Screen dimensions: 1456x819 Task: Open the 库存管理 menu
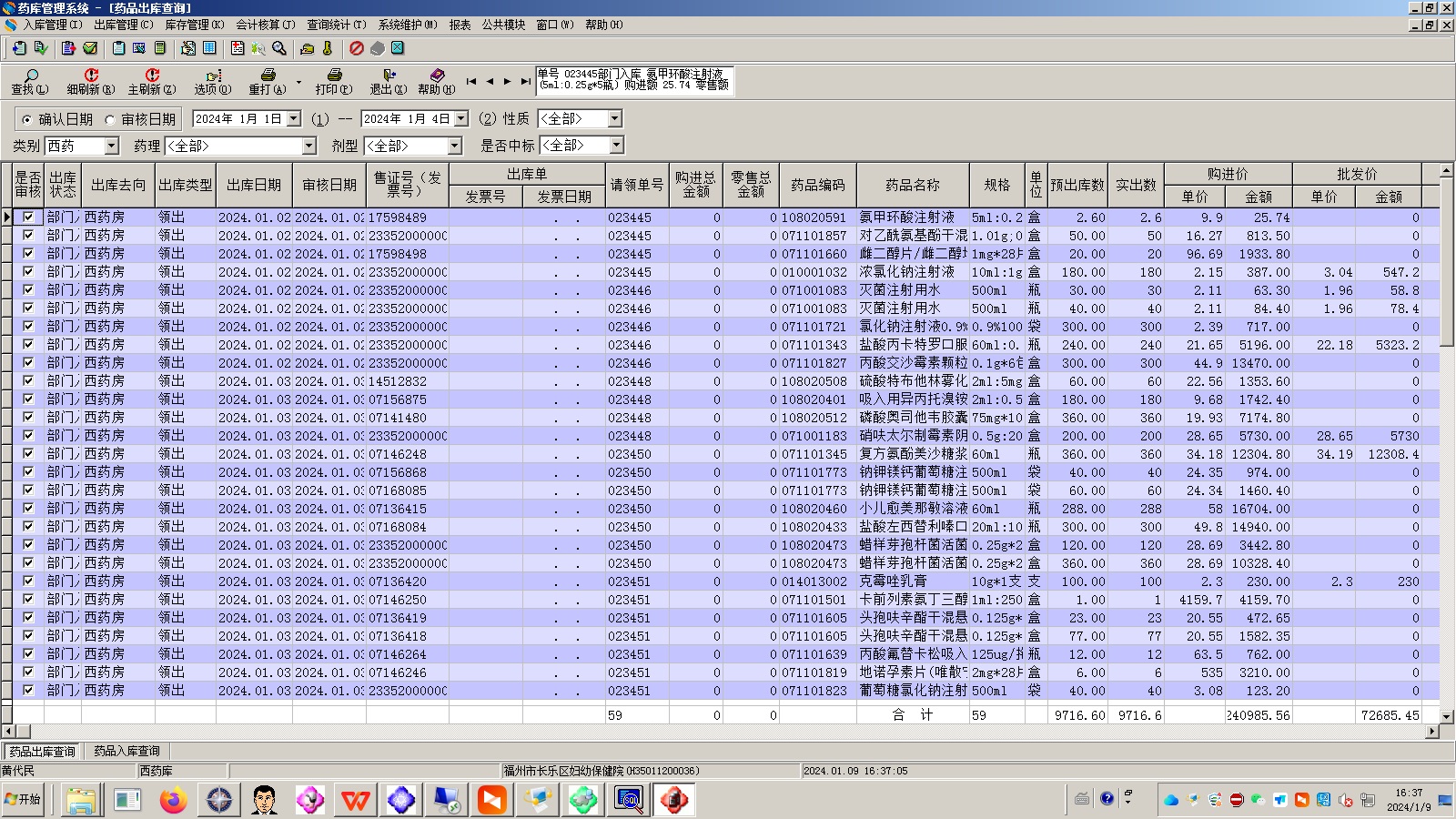tap(194, 25)
